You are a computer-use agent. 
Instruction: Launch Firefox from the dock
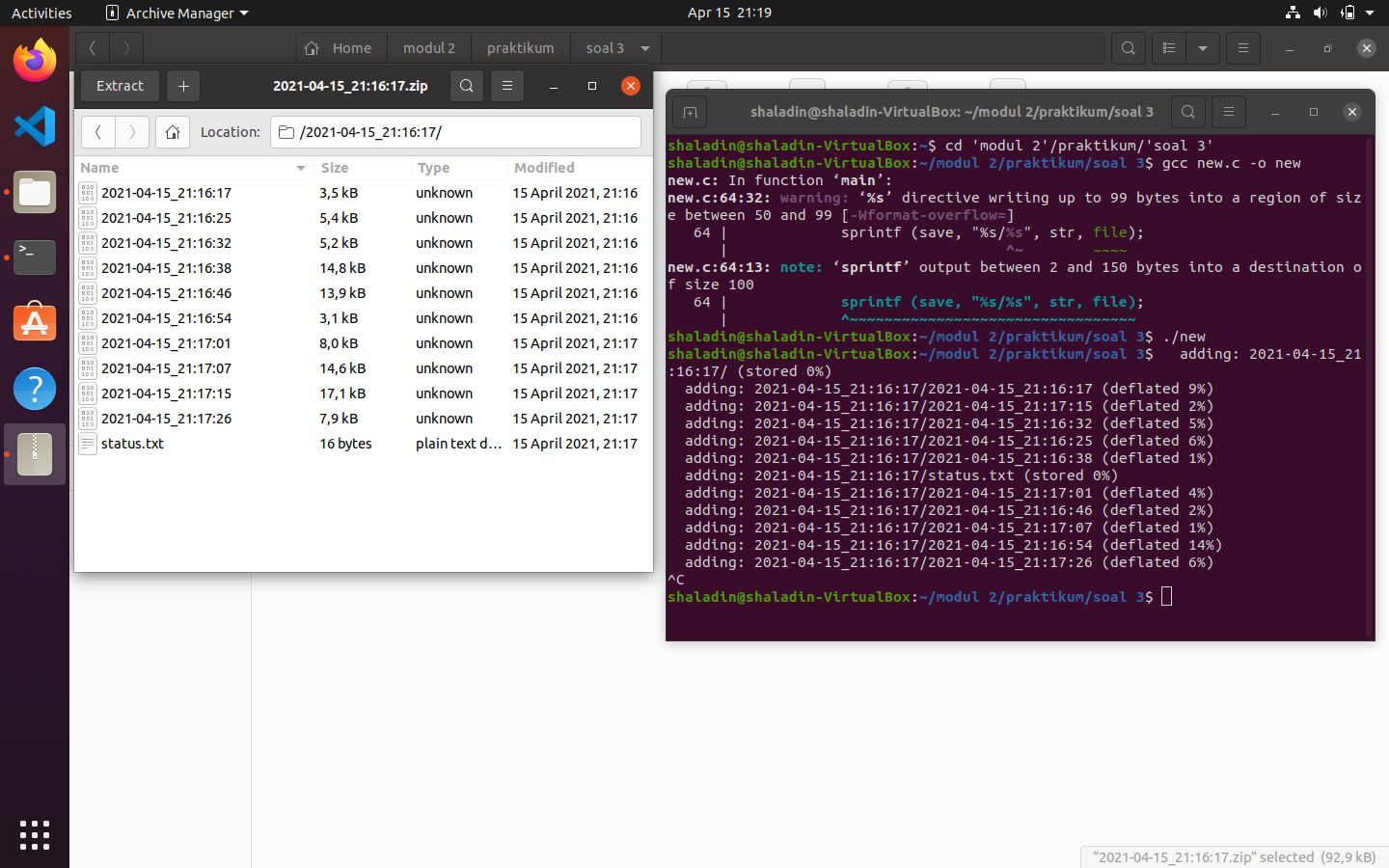(x=35, y=60)
